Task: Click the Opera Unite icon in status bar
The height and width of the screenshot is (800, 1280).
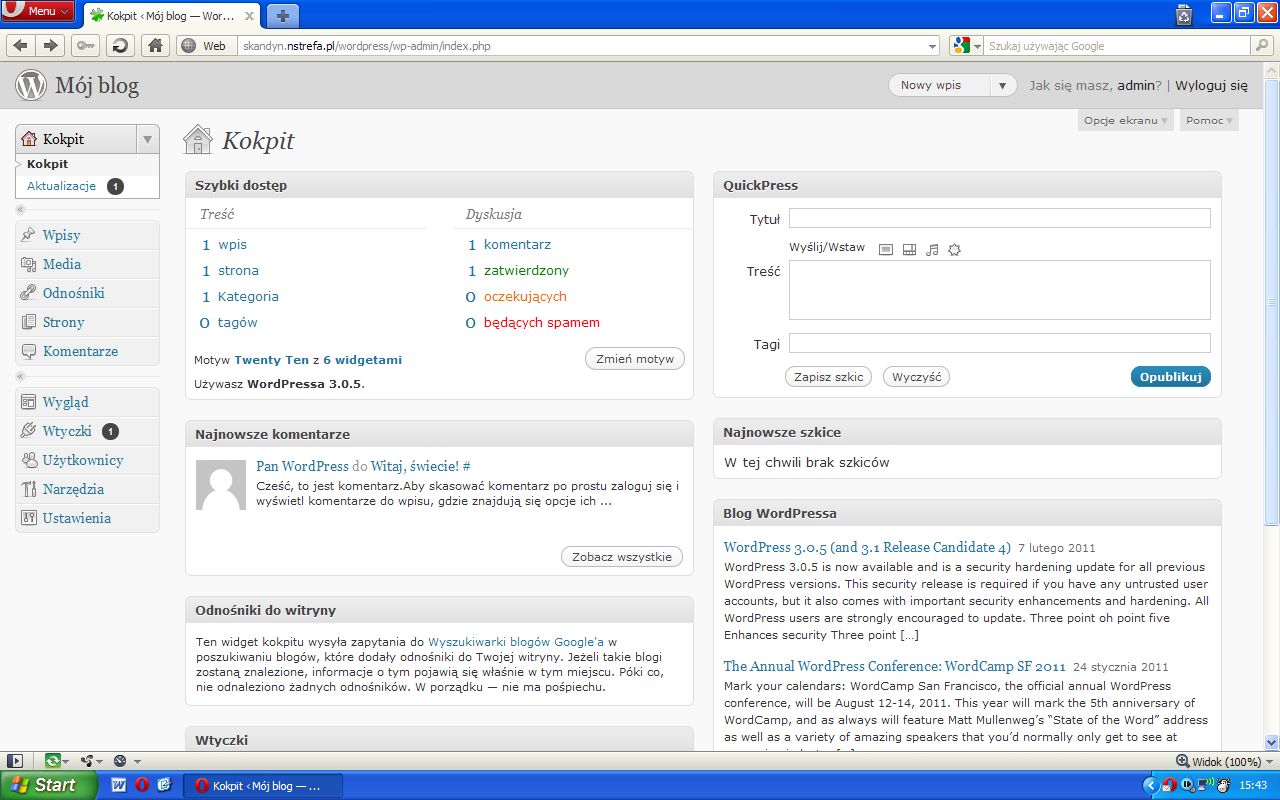Action: coord(86,761)
